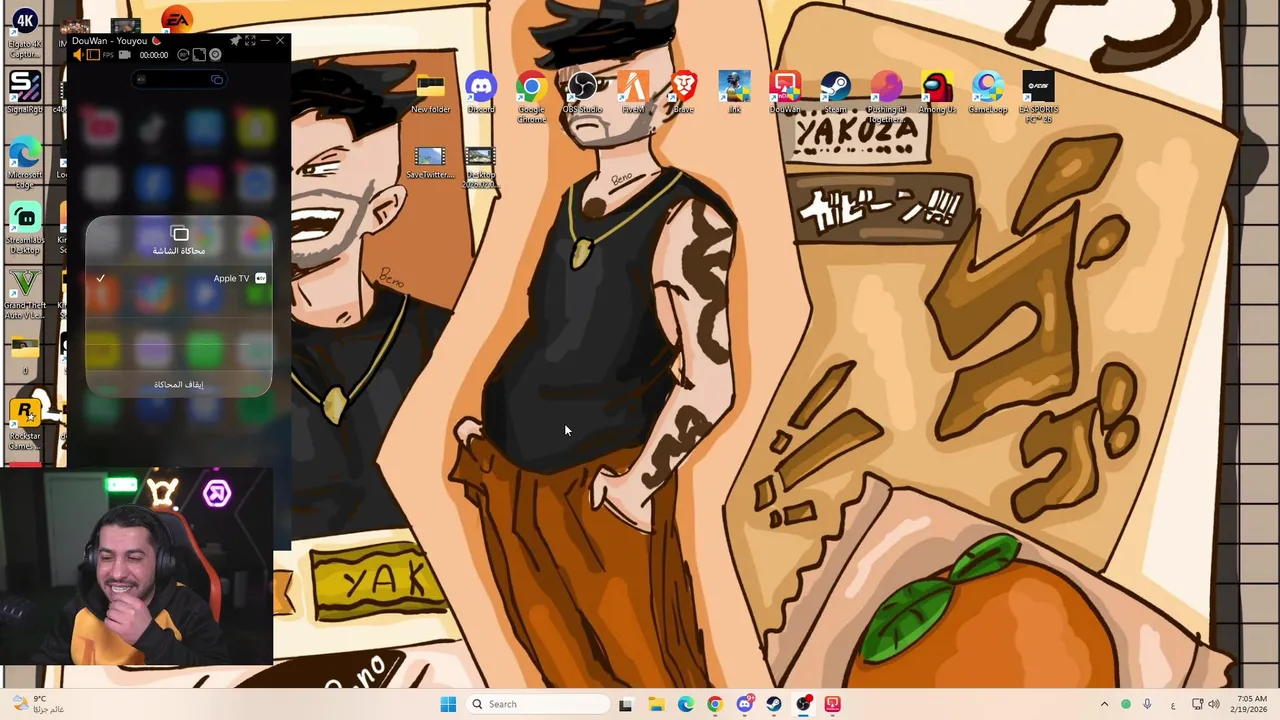Open Steam from the taskbar
1280x720 pixels.
pyautogui.click(x=773, y=704)
